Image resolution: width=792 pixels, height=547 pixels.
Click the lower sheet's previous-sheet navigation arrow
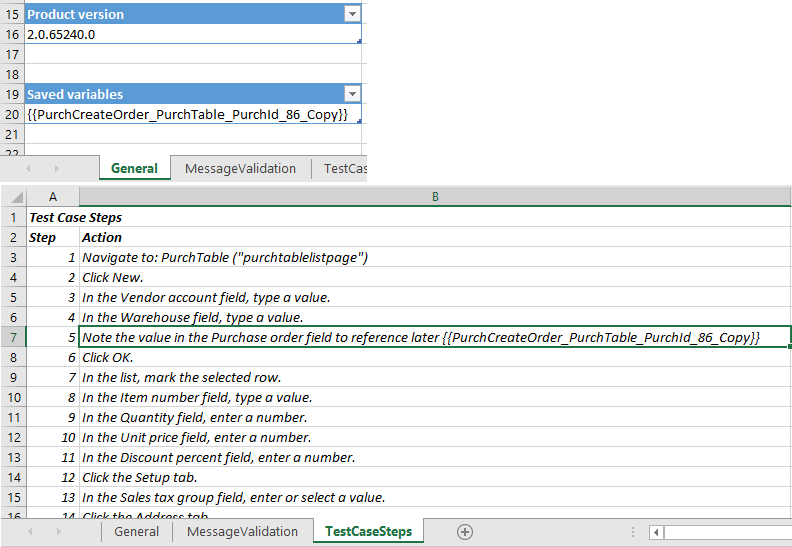coord(28,532)
